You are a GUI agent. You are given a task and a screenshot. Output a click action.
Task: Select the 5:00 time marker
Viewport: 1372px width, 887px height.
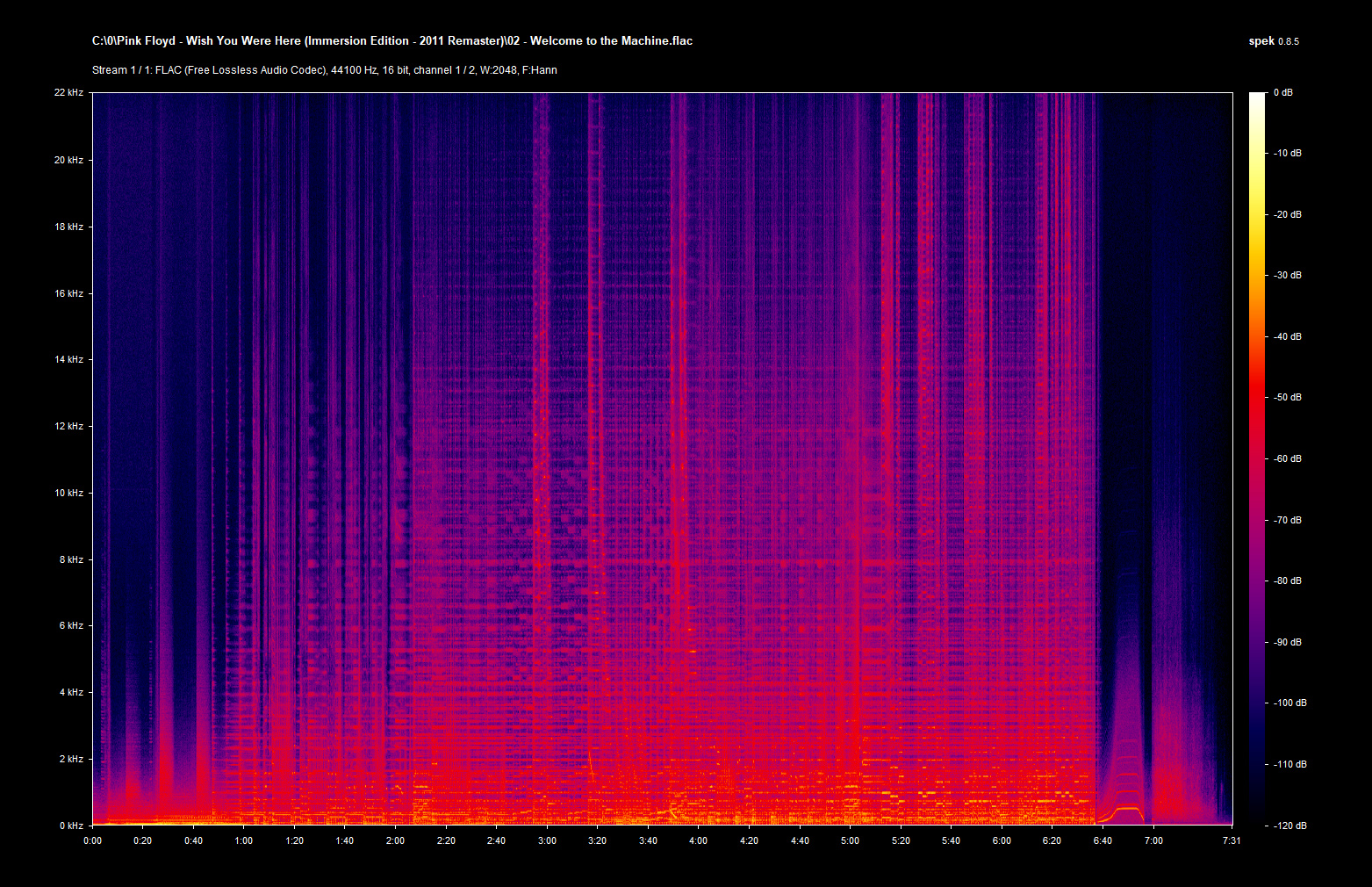click(x=850, y=840)
